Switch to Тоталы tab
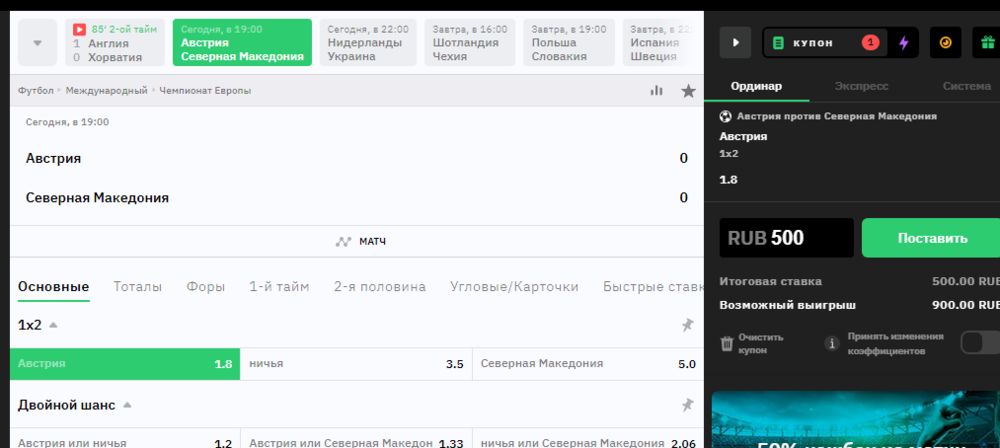 click(138, 287)
